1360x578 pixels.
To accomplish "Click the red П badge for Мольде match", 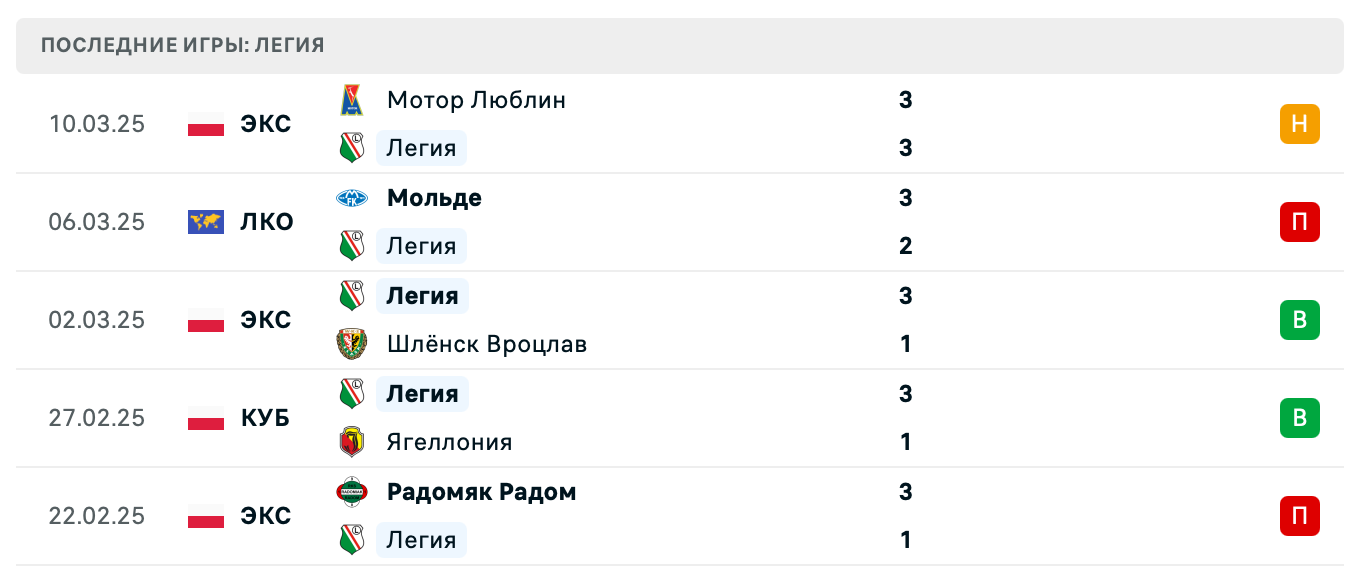I will [x=1299, y=222].
